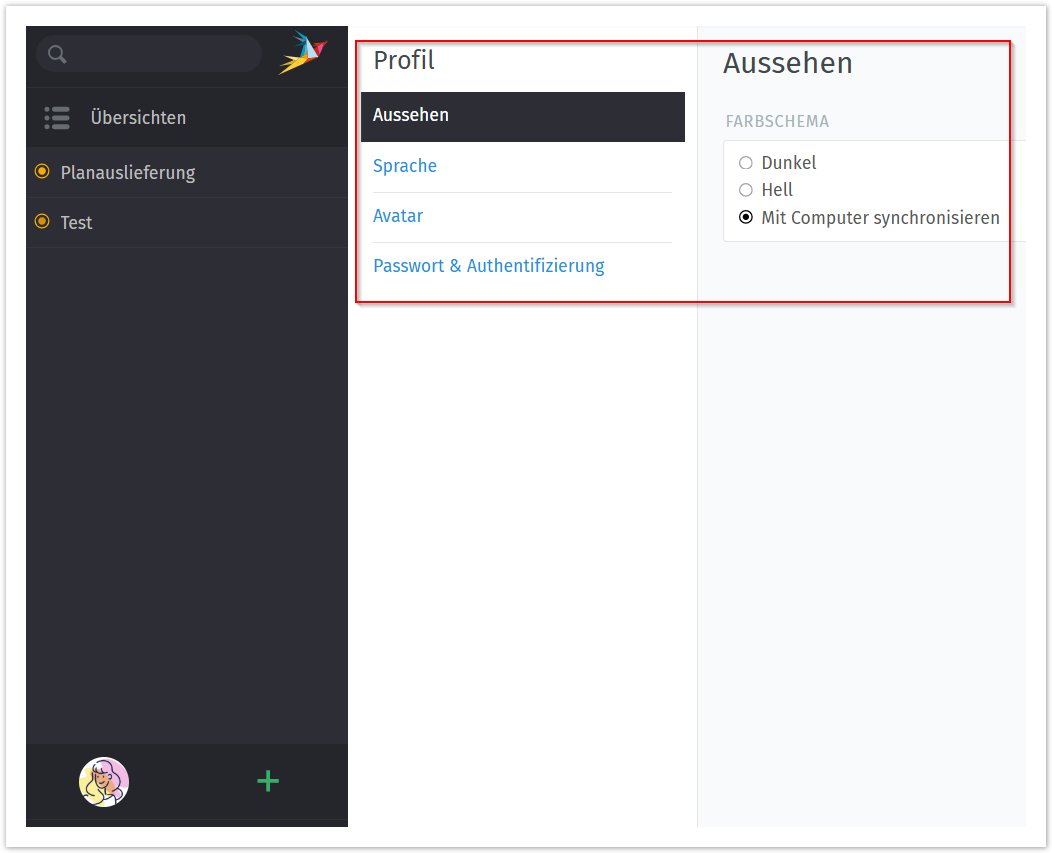Focus the sidebar search input field
Viewport: 1052px width, 853px height.
coord(160,54)
